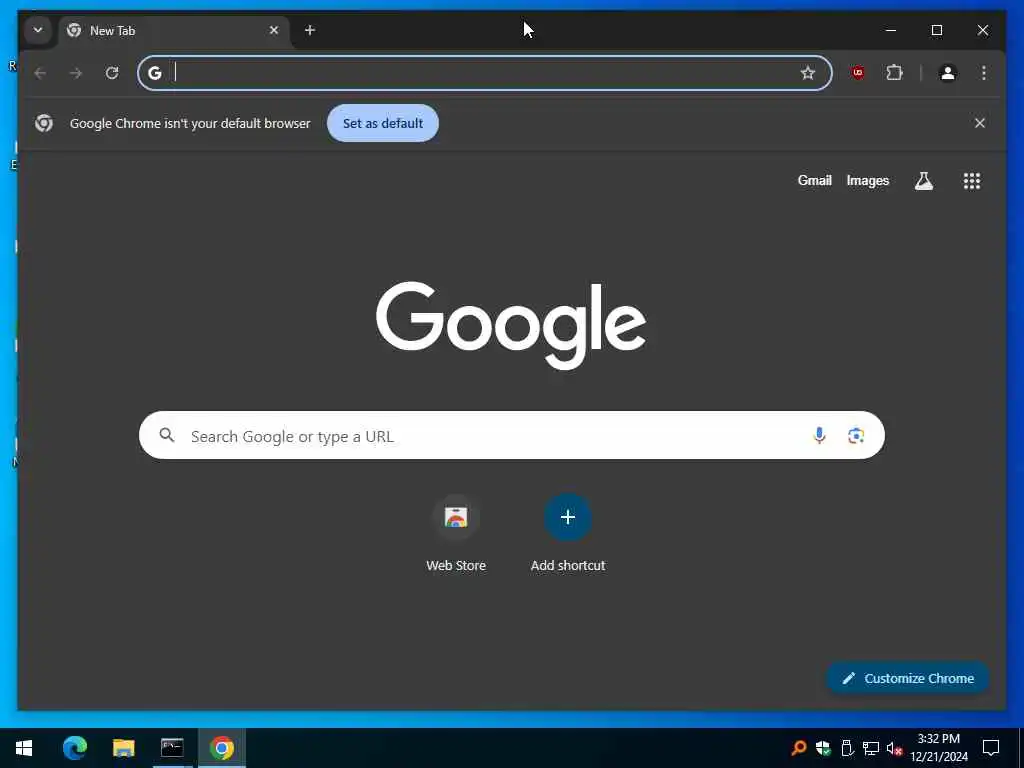Click the Google G icon in address bar
Image resolution: width=1024 pixels, height=768 pixels.
[x=155, y=73]
